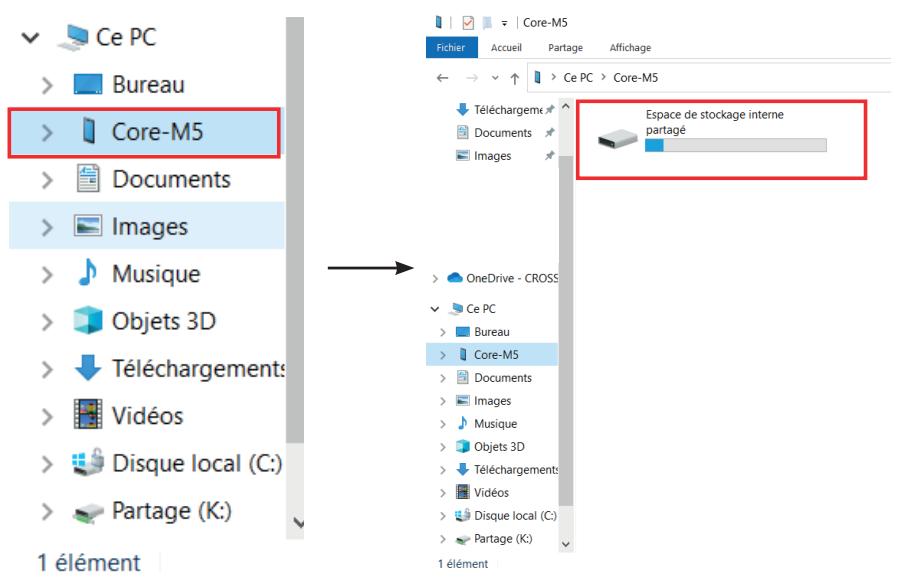The width and height of the screenshot is (898, 581).
Task: Click the large '1 élément' status text
Action: click(x=89, y=563)
